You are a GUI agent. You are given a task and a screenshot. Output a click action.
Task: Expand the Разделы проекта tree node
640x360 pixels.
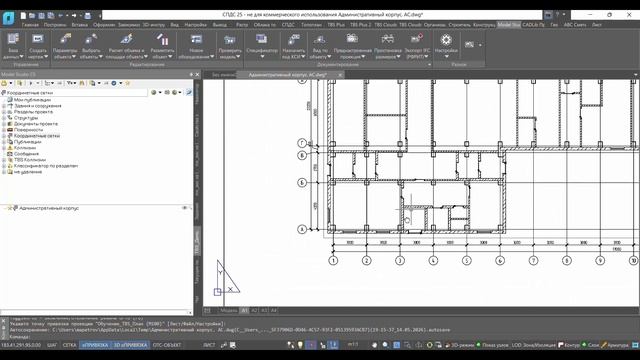coord(4,112)
